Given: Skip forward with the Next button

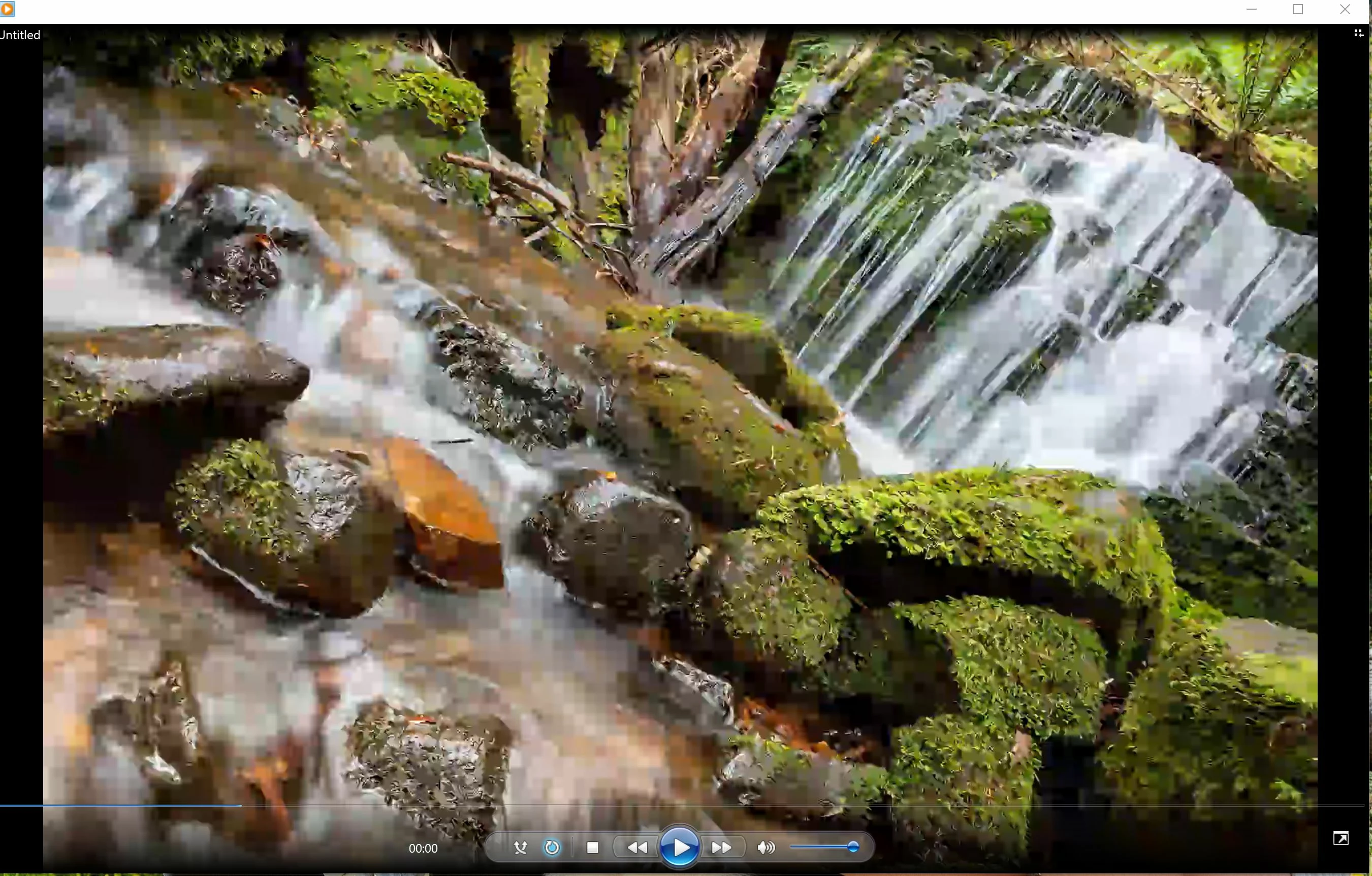Looking at the screenshot, I should point(721,848).
